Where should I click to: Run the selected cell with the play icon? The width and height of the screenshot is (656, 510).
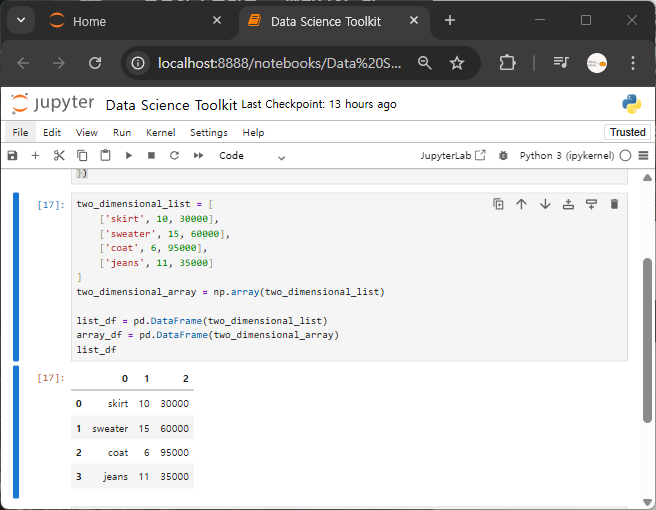pos(129,156)
